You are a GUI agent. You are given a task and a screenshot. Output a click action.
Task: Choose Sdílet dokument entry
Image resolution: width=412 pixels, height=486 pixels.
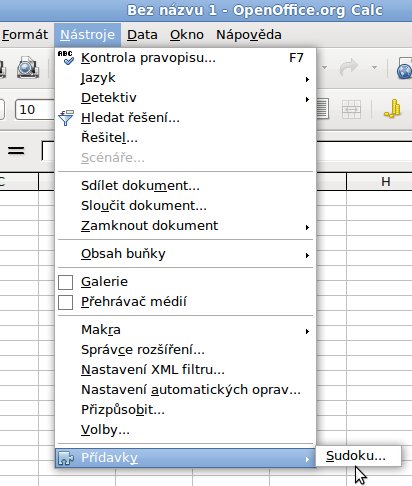pos(185,186)
